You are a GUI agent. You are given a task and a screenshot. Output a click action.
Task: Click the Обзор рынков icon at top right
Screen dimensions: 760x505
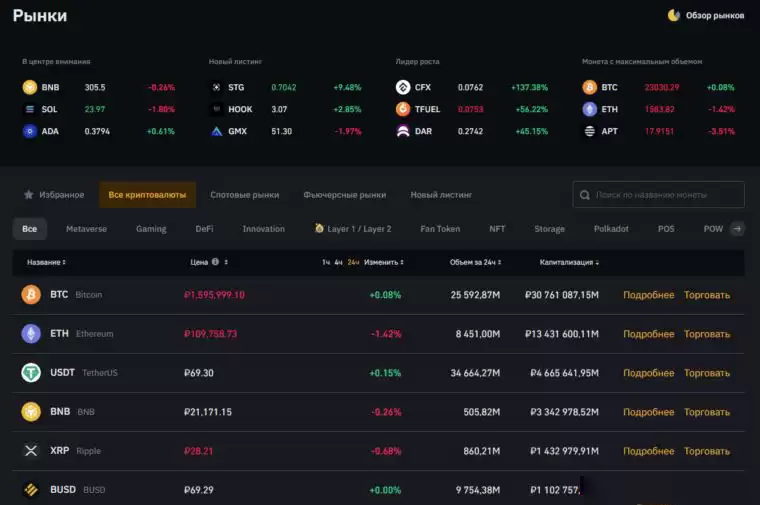(674, 15)
